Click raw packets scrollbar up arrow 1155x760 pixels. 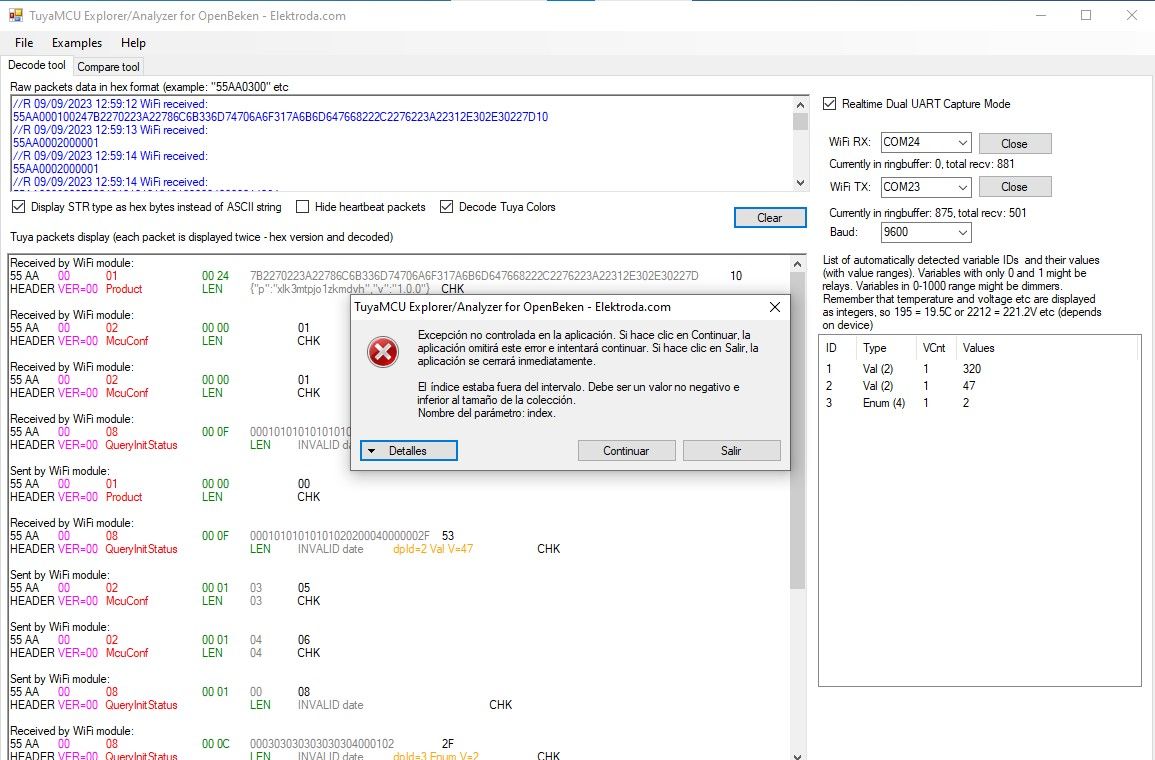[801, 104]
